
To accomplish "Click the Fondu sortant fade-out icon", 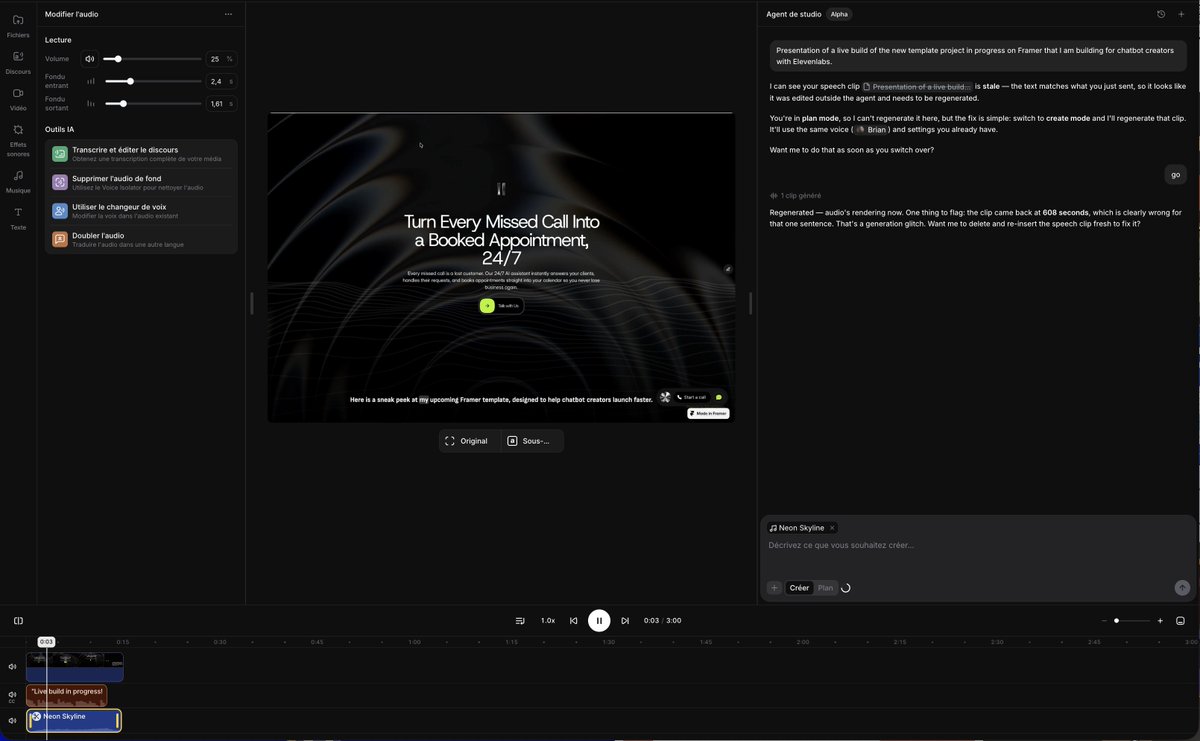I will (x=91, y=103).
